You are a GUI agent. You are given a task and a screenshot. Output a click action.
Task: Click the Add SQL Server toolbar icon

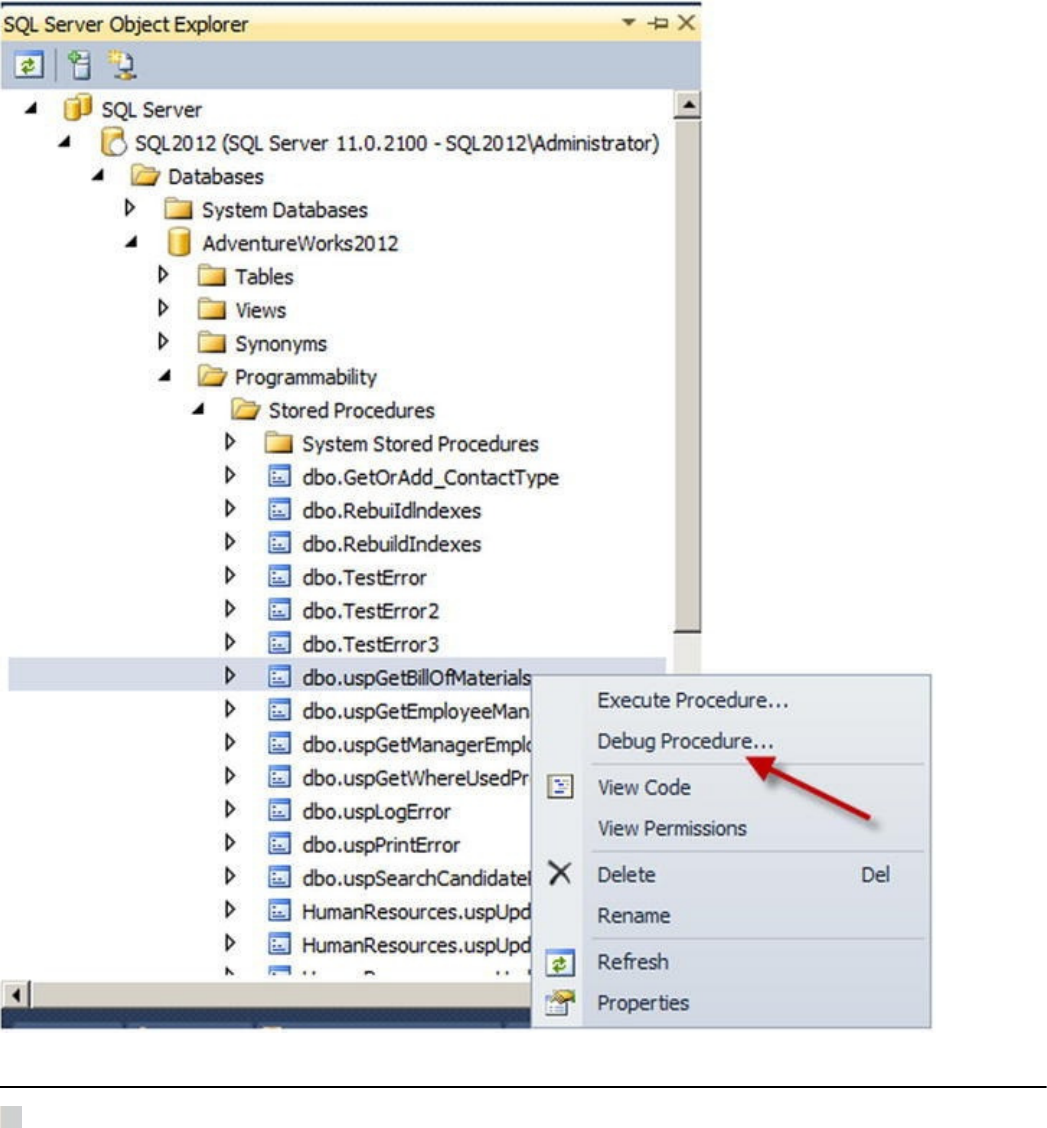tap(79, 65)
